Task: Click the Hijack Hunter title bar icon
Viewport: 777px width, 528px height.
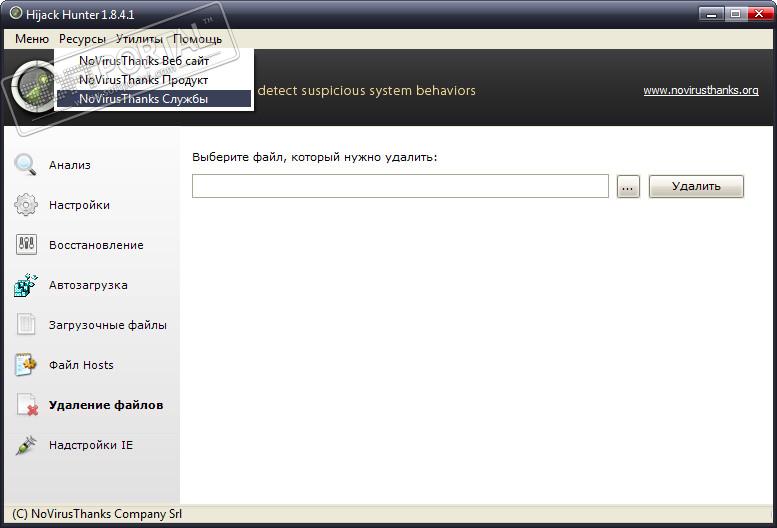Action: pyautogui.click(x=16, y=13)
